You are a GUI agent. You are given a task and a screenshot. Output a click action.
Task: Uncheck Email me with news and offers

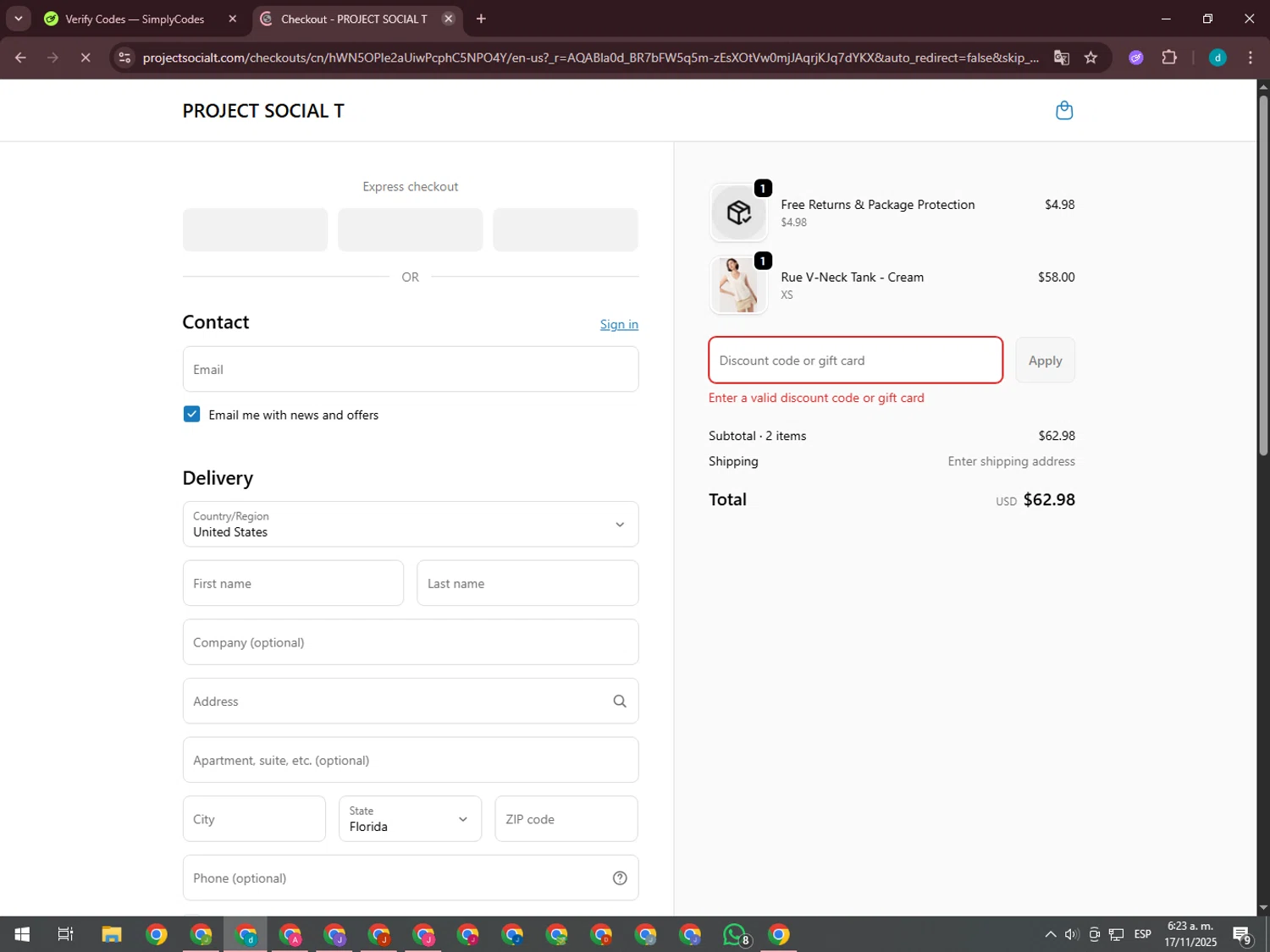[x=191, y=415]
